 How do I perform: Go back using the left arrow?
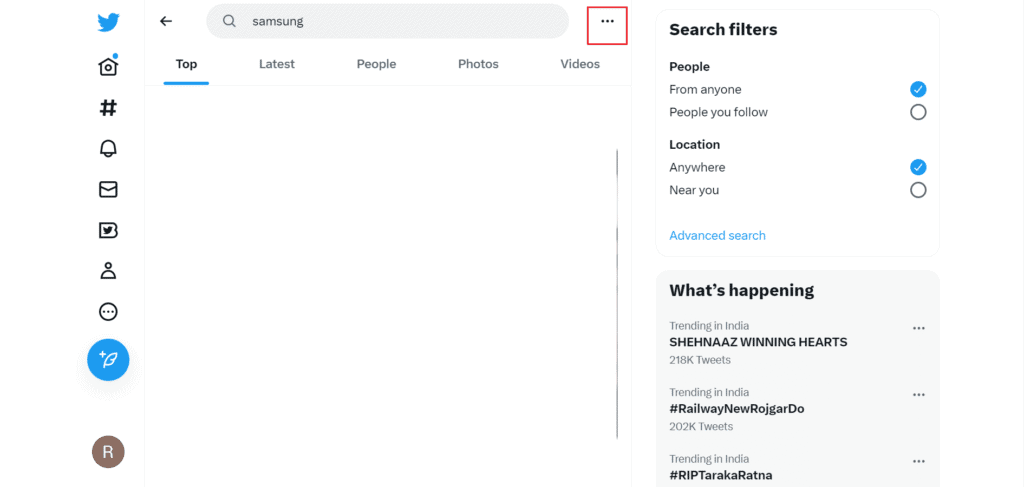click(166, 21)
